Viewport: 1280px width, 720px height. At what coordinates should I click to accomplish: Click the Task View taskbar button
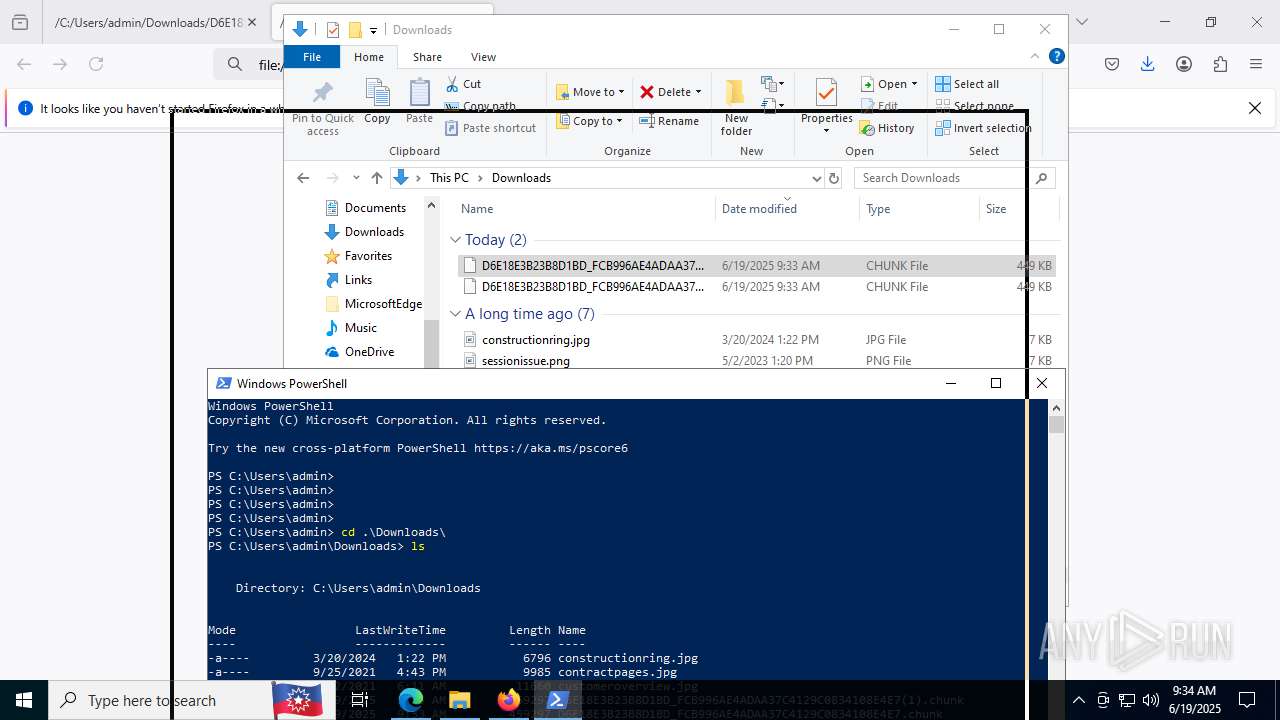point(360,700)
